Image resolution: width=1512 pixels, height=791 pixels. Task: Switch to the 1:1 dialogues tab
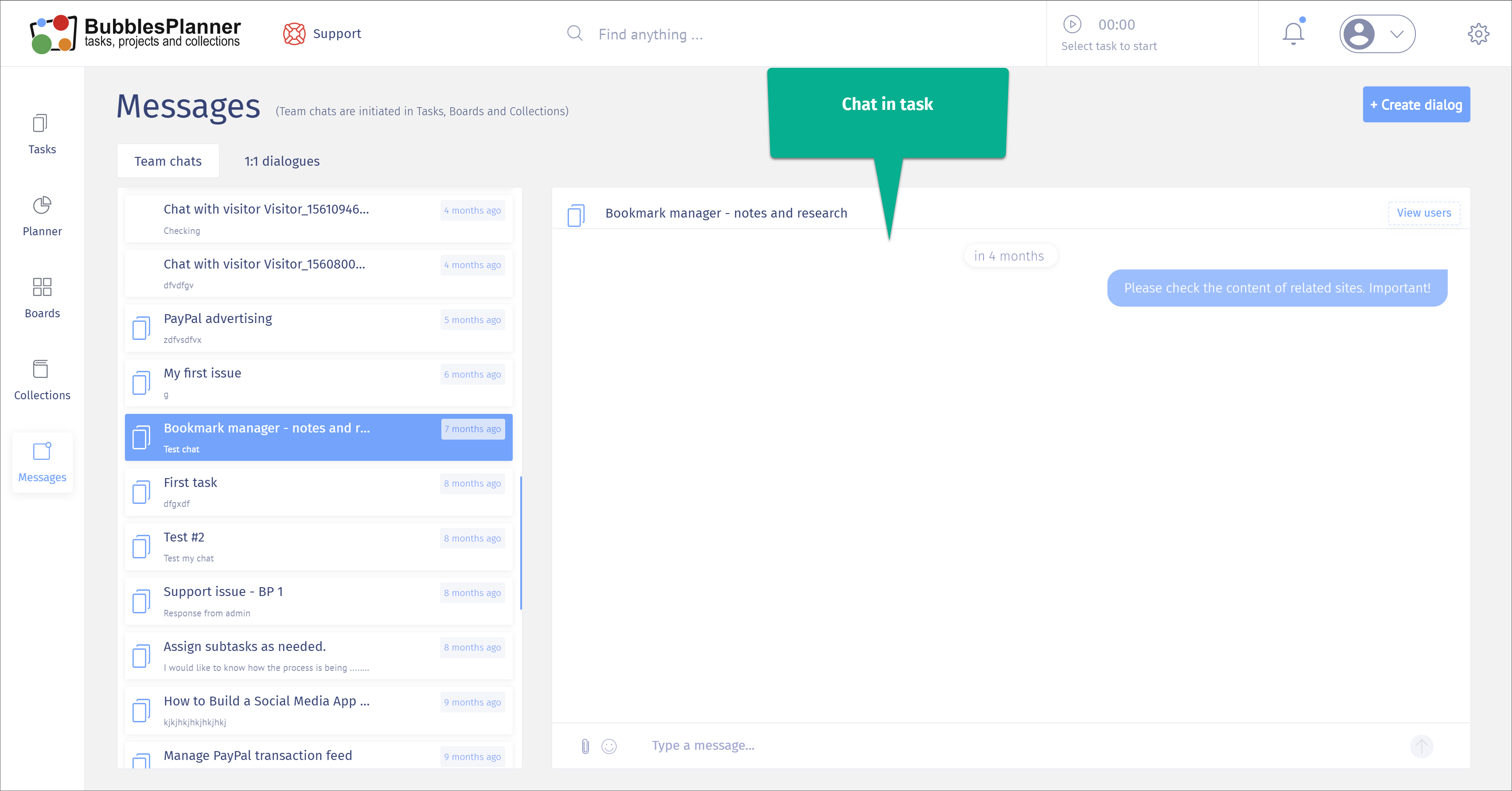click(x=282, y=161)
